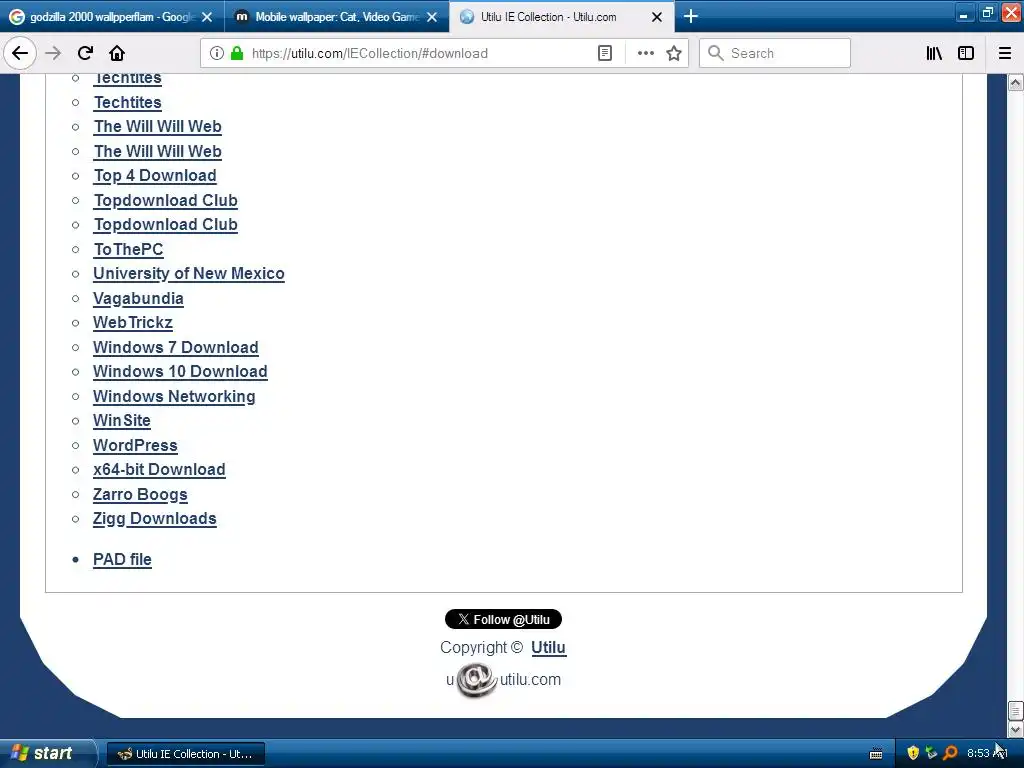Close the Utilu IE Collection tab
Image resolution: width=1024 pixels, height=768 pixels.
pos(657,17)
